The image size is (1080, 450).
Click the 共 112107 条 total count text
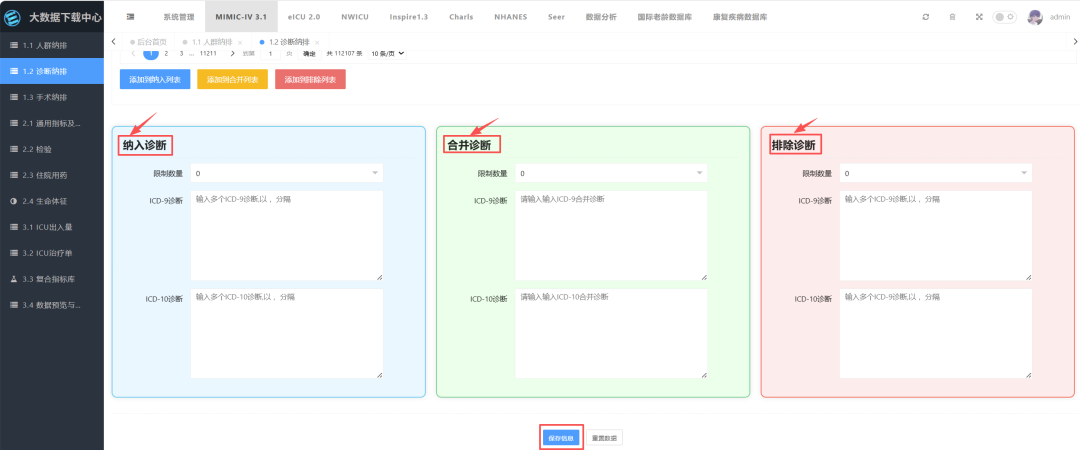tap(344, 53)
